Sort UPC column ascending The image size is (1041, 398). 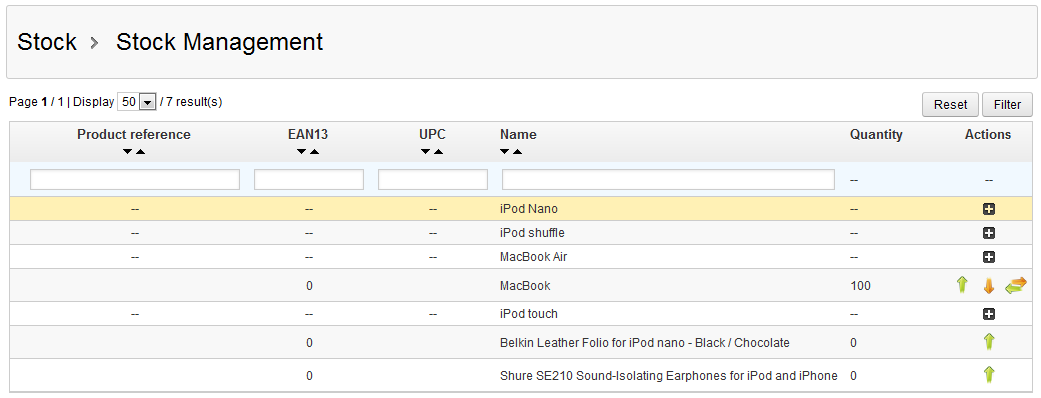tap(439, 152)
